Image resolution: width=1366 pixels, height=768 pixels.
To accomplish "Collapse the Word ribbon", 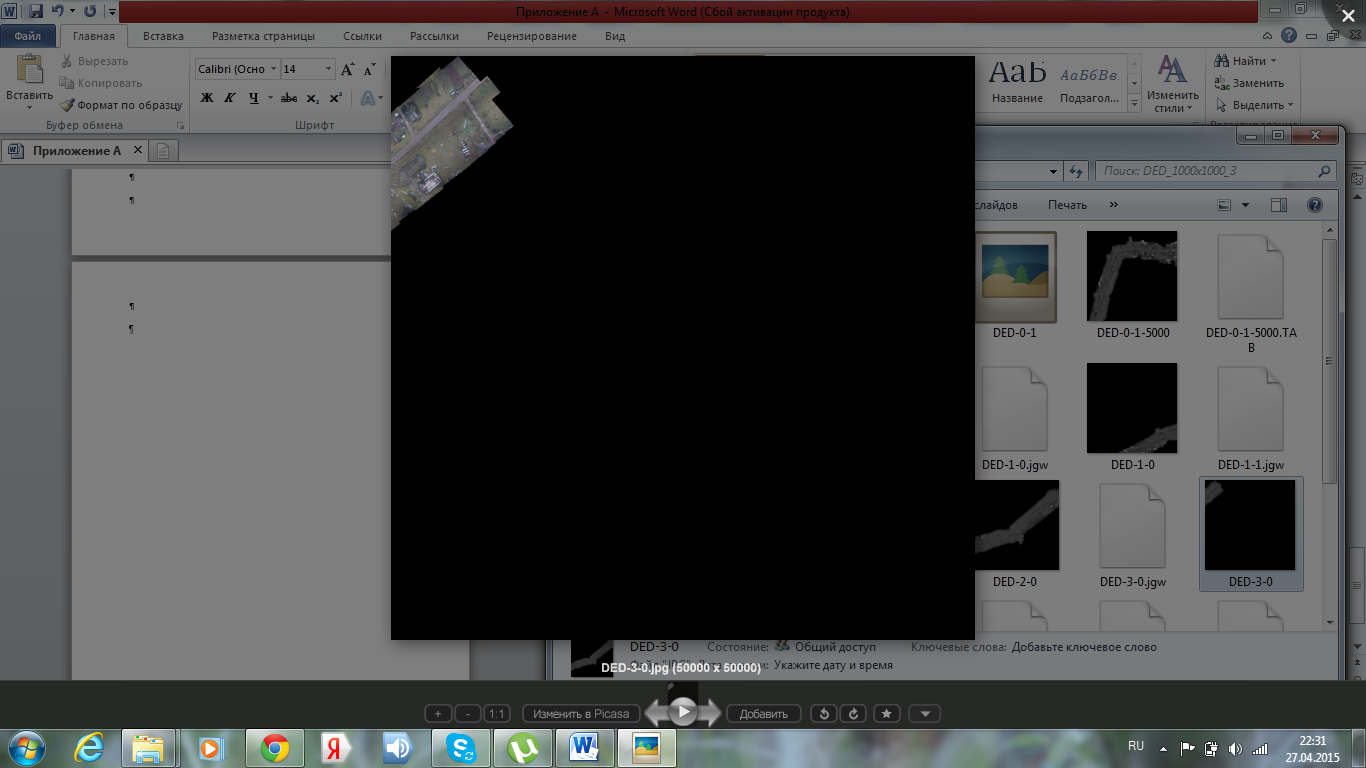I will (1268, 35).
